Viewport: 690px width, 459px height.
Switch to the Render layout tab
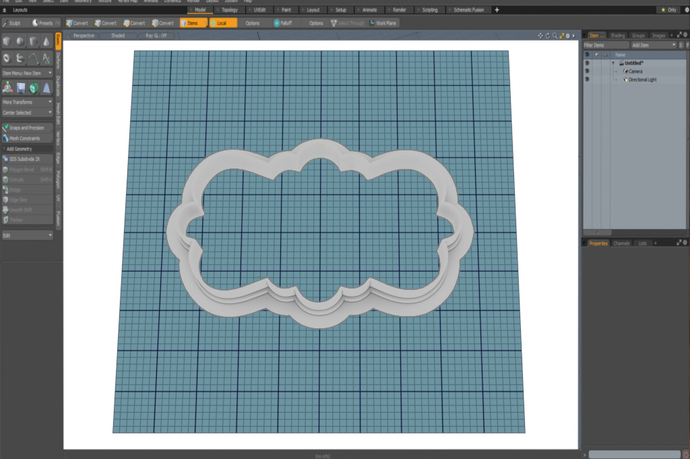click(x=399, y=10)
